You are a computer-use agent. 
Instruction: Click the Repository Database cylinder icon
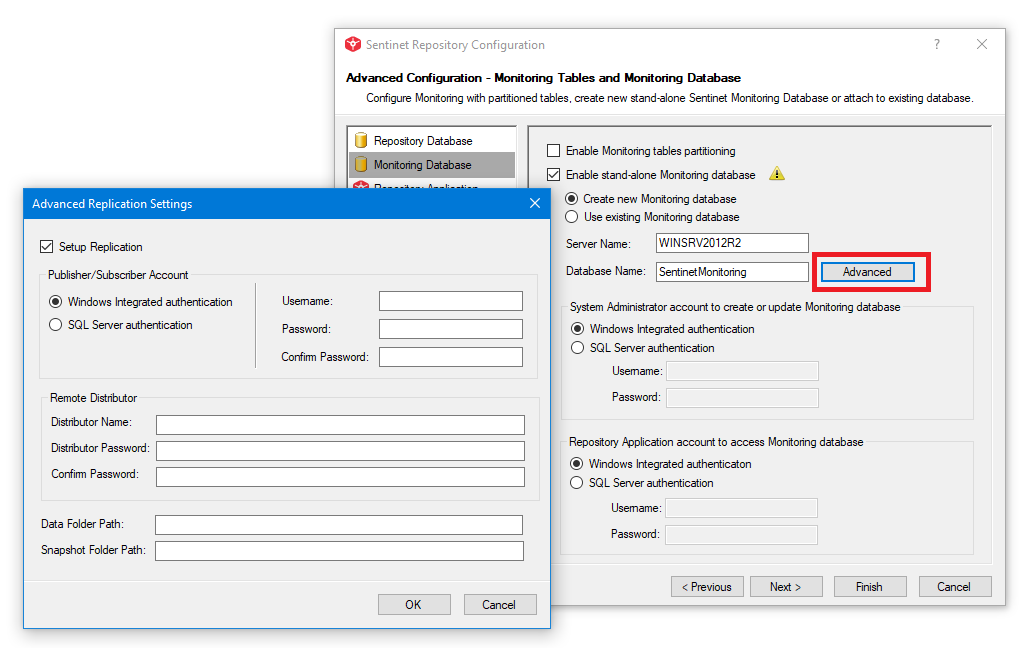(361, 140)
